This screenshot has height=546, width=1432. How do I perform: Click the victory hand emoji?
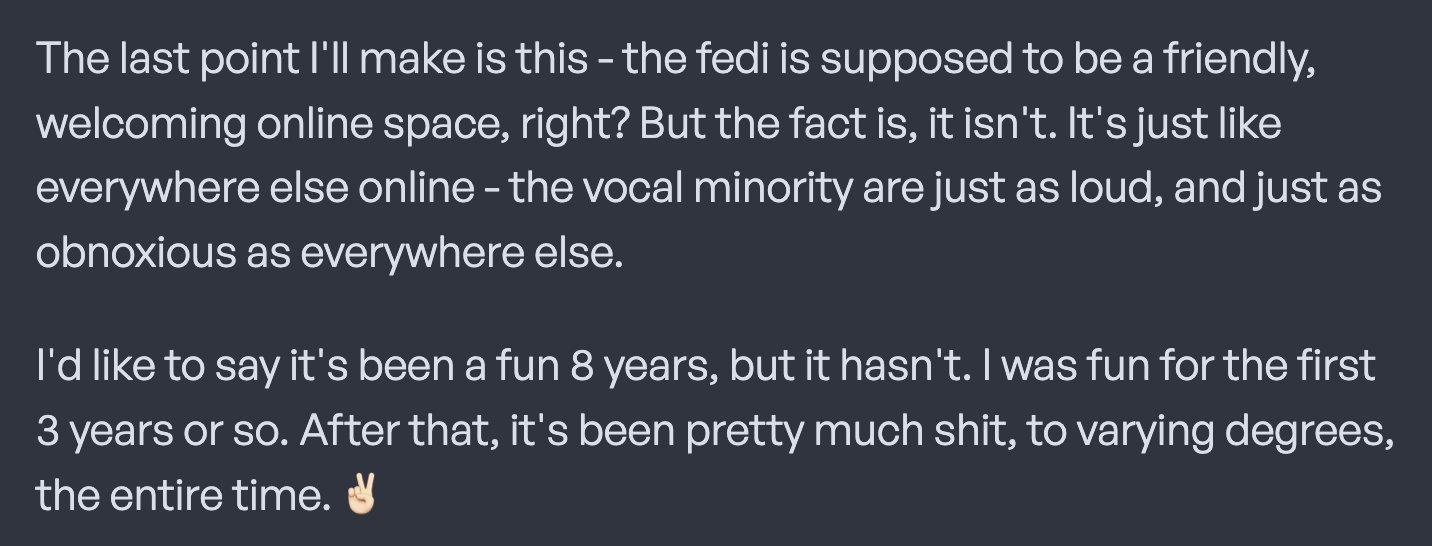[362, 494]
